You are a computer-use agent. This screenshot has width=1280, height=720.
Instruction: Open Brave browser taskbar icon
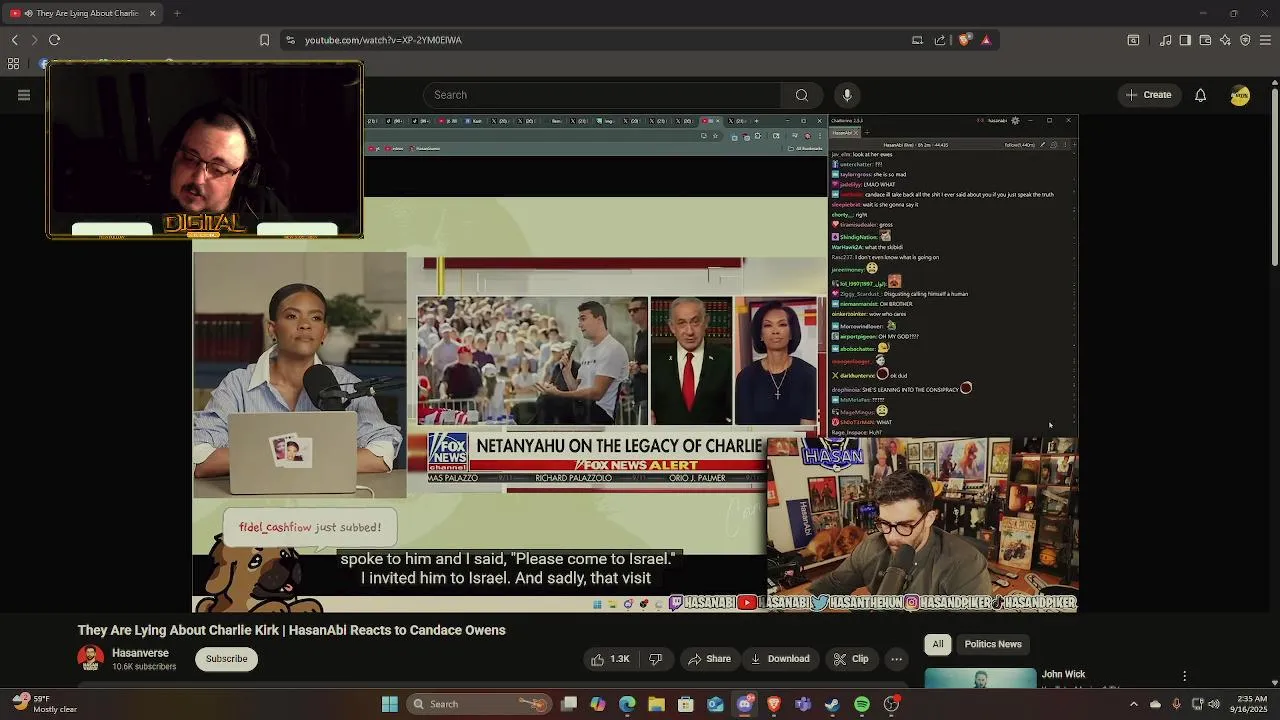774,704
